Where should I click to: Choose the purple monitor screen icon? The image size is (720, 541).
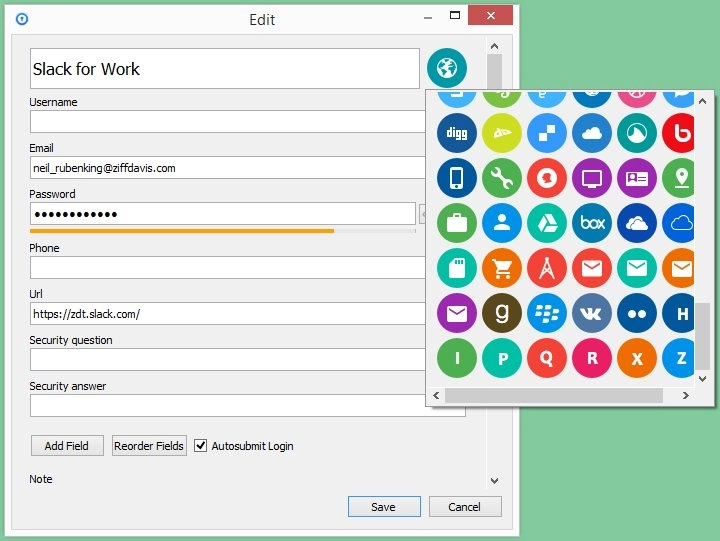592,178
